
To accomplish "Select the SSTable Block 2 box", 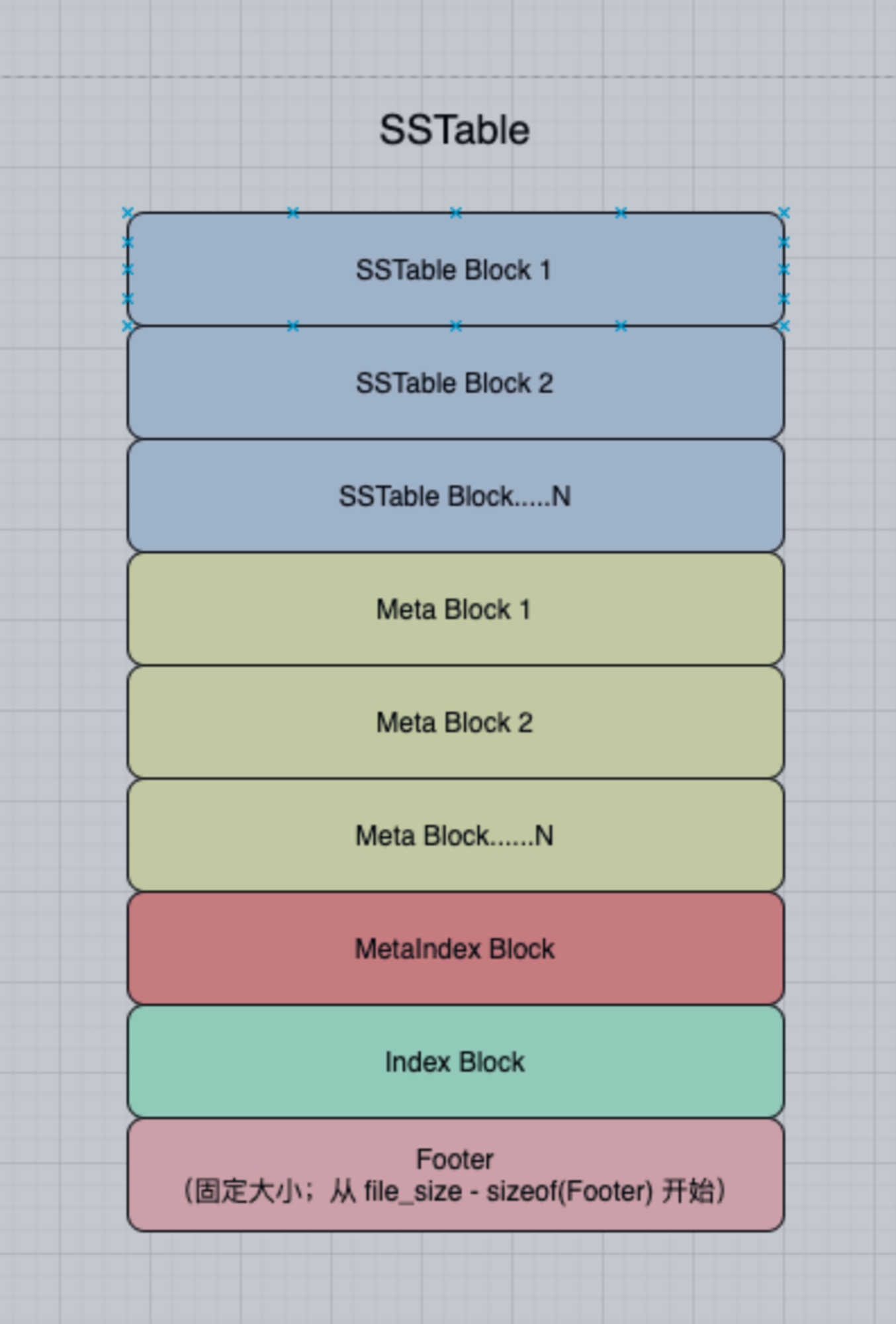I will point(456,383).
